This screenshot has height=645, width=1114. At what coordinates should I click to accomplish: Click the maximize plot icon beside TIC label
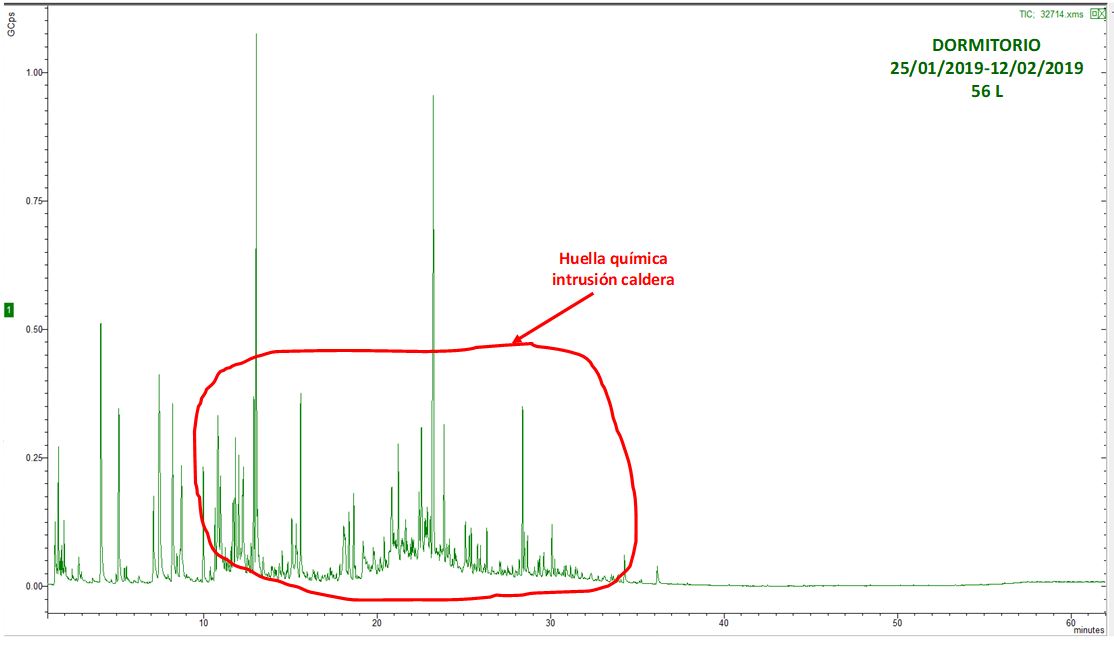[x=1095, y=14]
